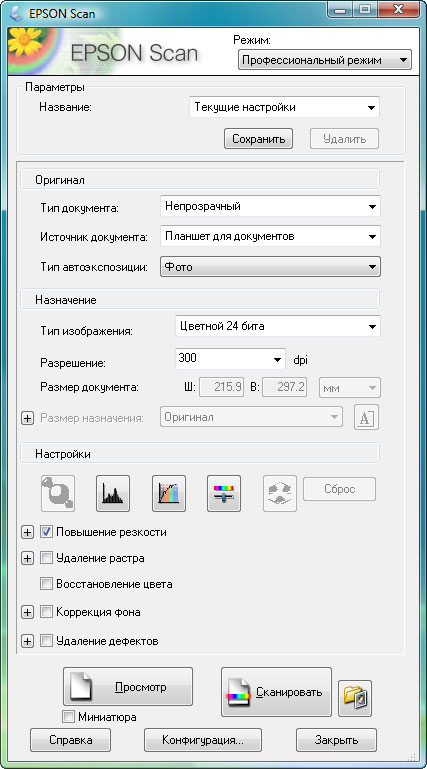Open the Image Adjustment color sliders icon
The height and width of the screenshot is (769, 427).
pyautogui.click(x=224, y=493)
